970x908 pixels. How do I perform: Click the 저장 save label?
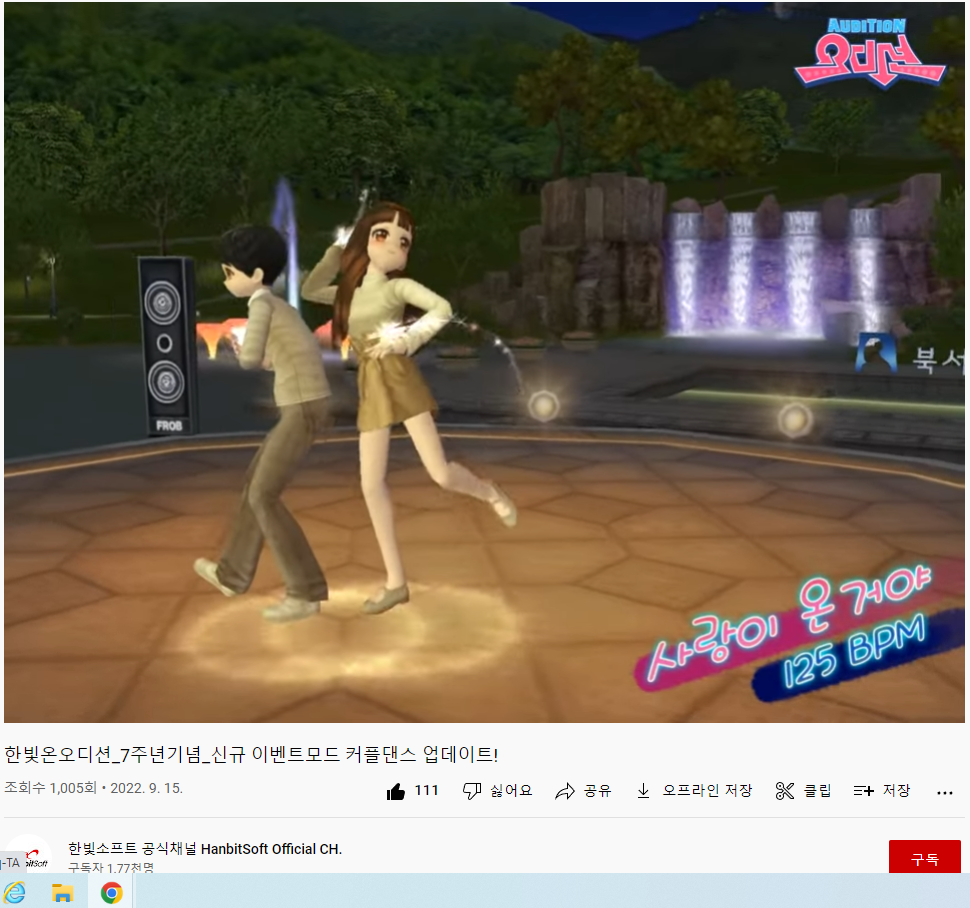[x=896, y=790]
